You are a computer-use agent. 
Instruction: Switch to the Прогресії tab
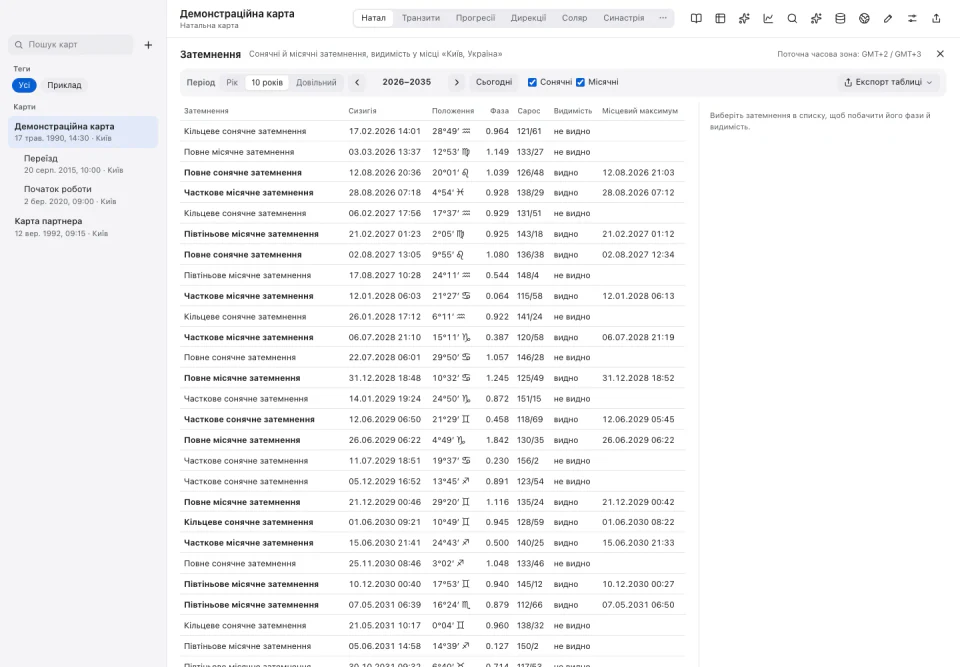point(475,18)
